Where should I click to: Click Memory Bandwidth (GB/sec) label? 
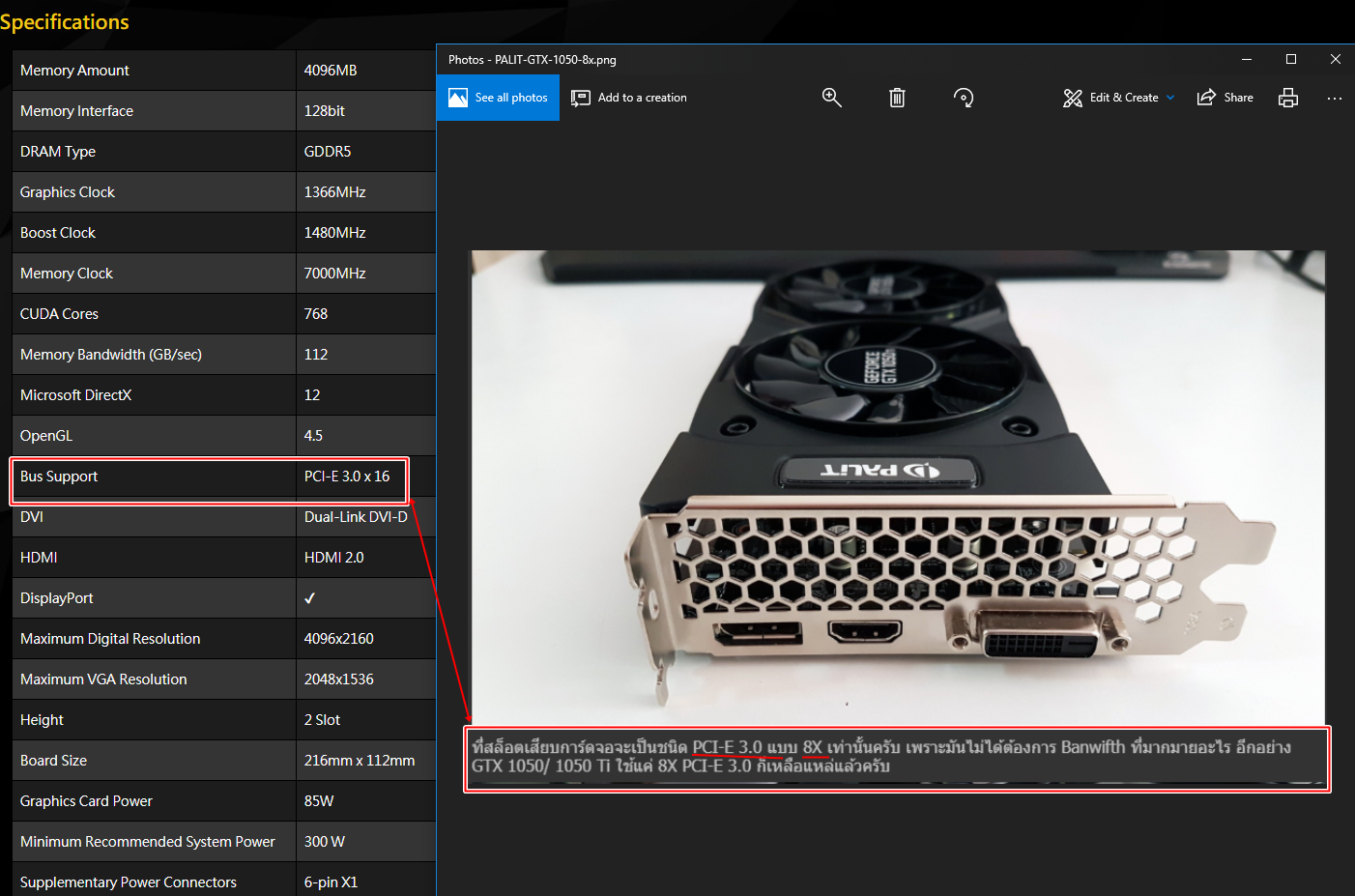(111, 355)
